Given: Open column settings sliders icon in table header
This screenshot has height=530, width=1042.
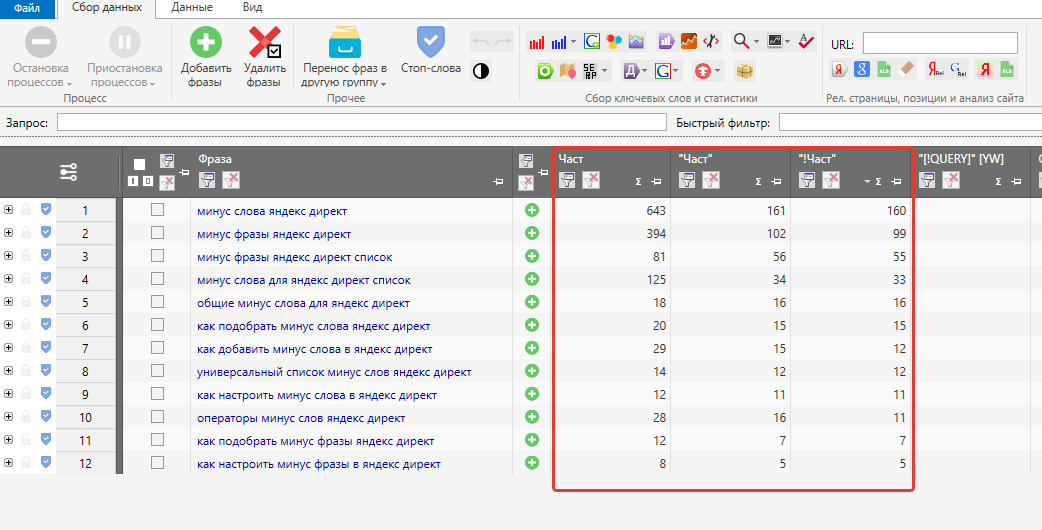Looking at the screenshot, I should pos(68,172).
